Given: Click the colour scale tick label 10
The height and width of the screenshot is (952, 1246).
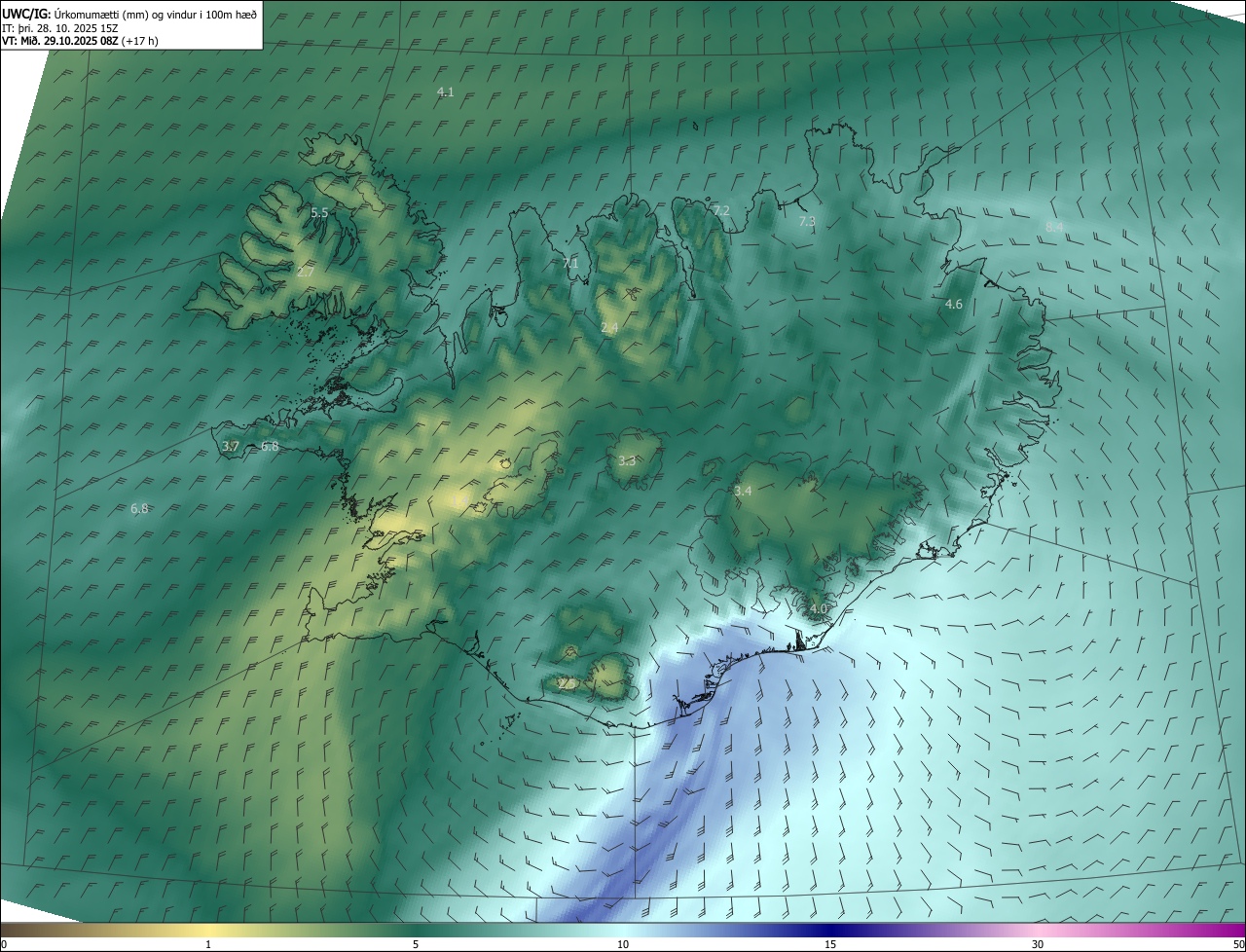Looking at the screenshot, I should pyautogui.click(x=623, y=945).
